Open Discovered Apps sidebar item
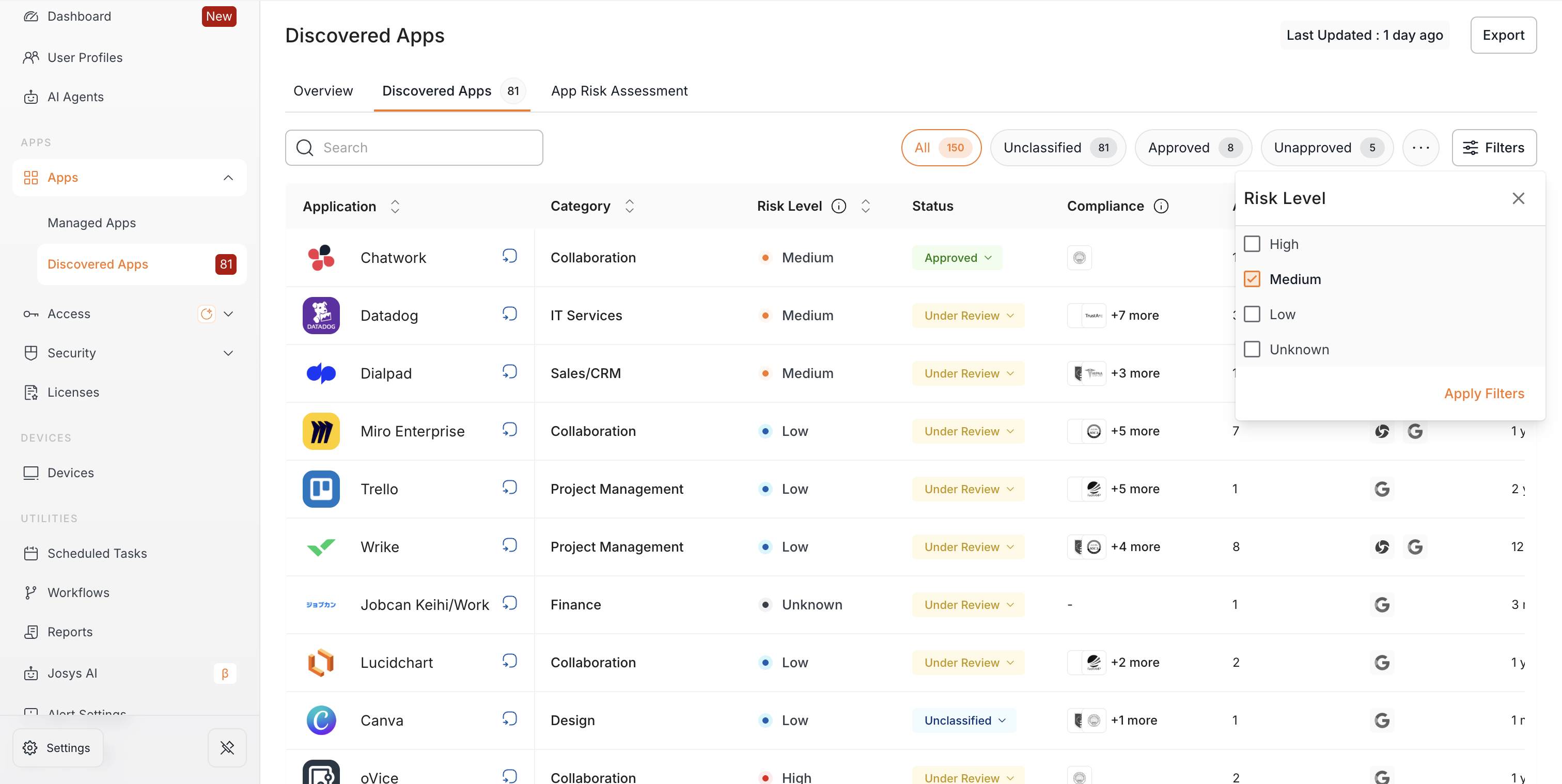 tap(142, 264)
